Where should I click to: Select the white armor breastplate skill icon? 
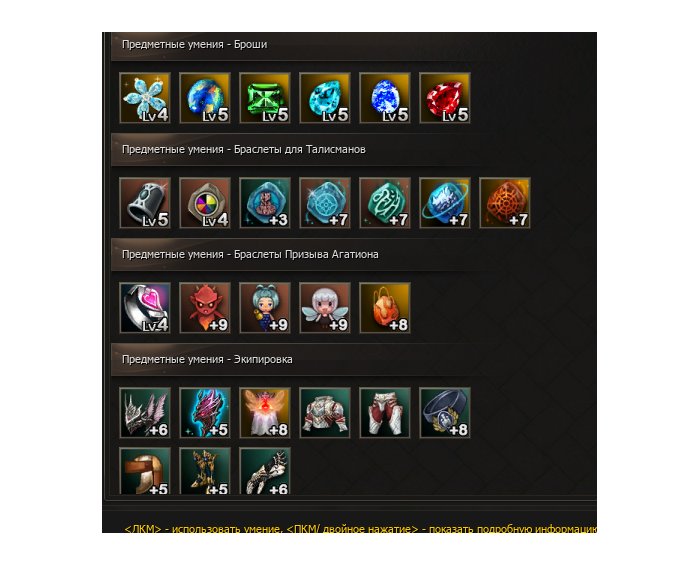click(325, 413)
